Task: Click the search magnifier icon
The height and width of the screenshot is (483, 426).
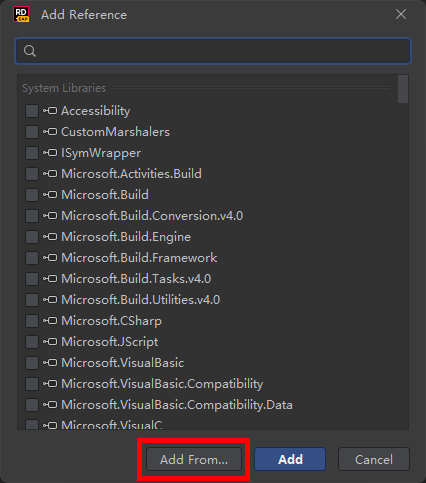Action: [x=30, y=51]
